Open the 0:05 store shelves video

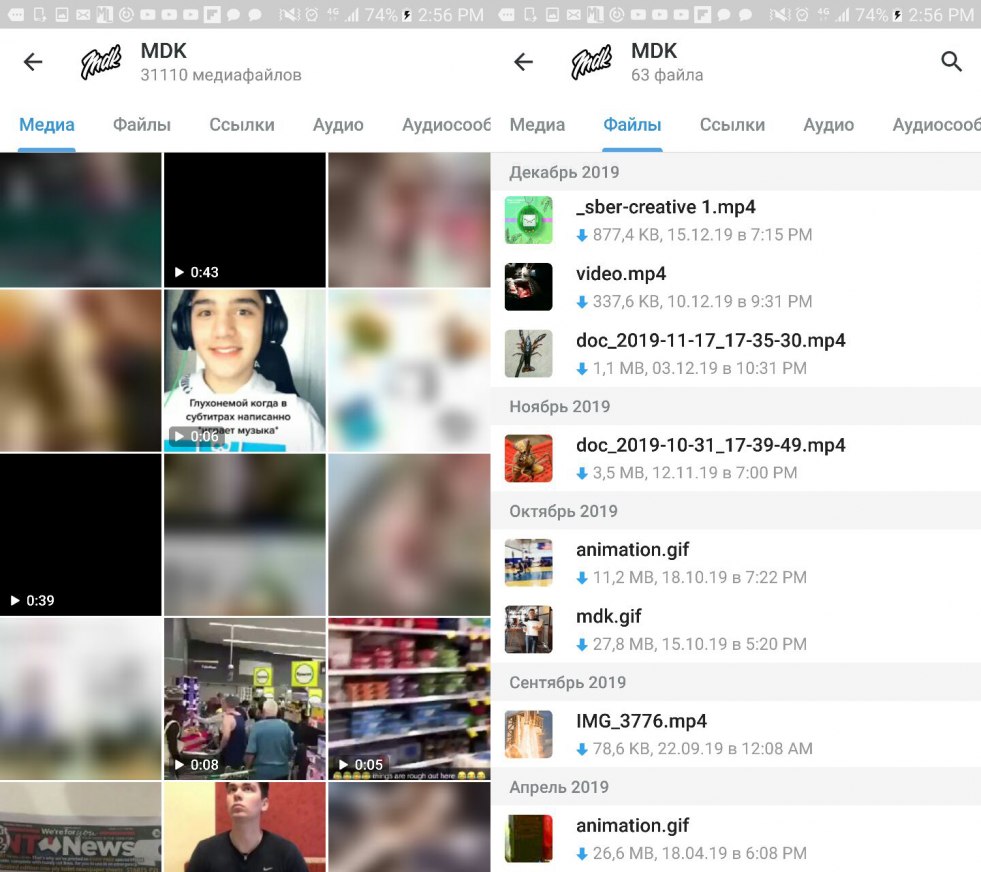coord(408,698)
